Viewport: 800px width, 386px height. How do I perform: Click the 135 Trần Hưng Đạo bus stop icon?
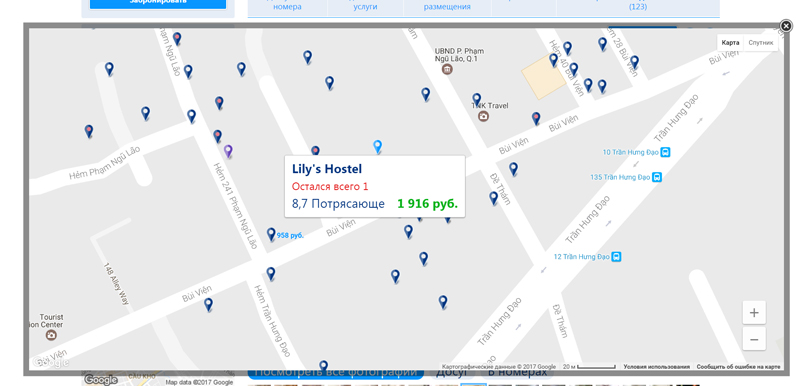(x=657, y=177)
